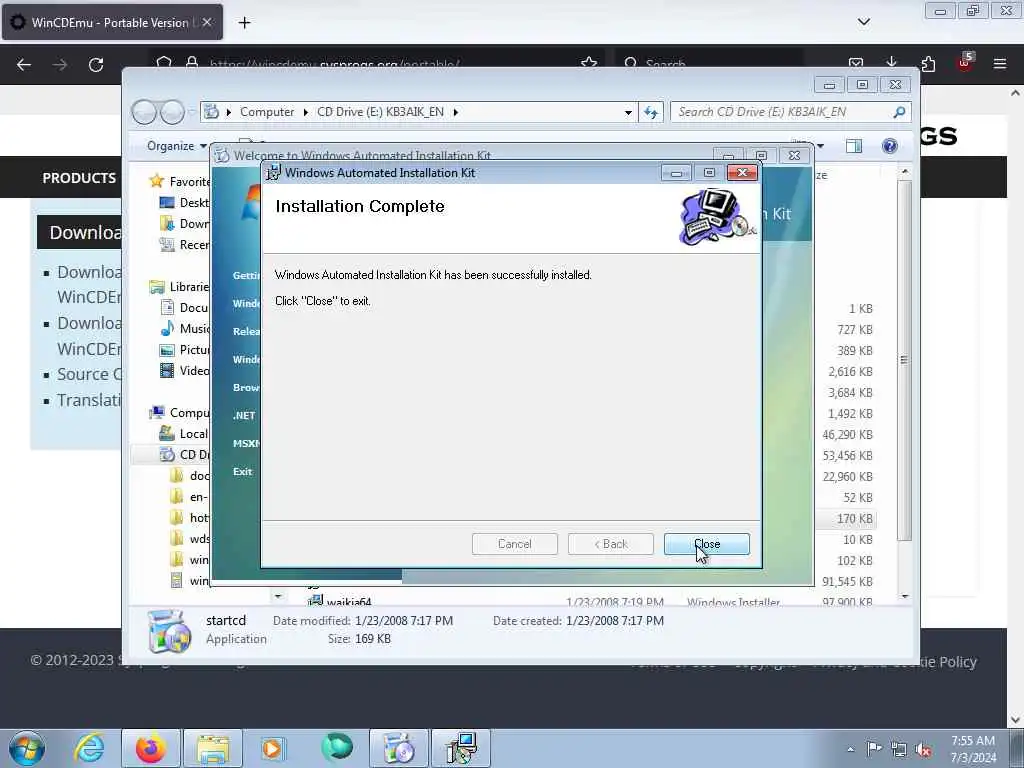This screenshot has width=1024, height=768.
Task: Select Favorites in the Explorer tree
Action: [x=180, y=181]
